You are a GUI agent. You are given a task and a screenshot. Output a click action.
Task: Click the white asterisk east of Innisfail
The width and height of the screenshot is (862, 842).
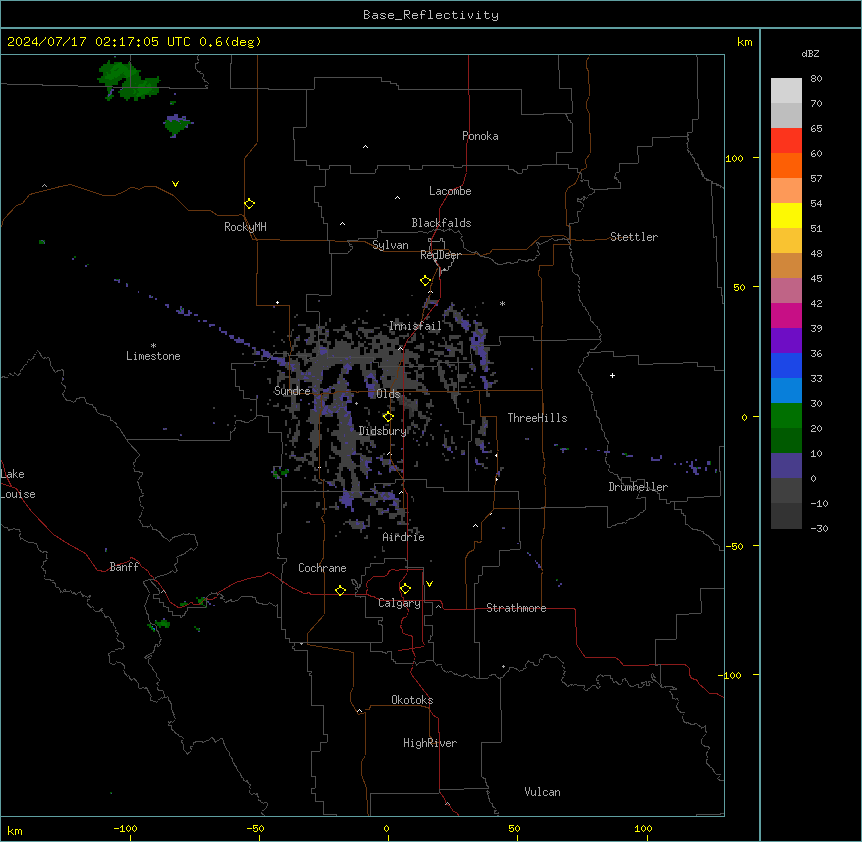(502, 303)
